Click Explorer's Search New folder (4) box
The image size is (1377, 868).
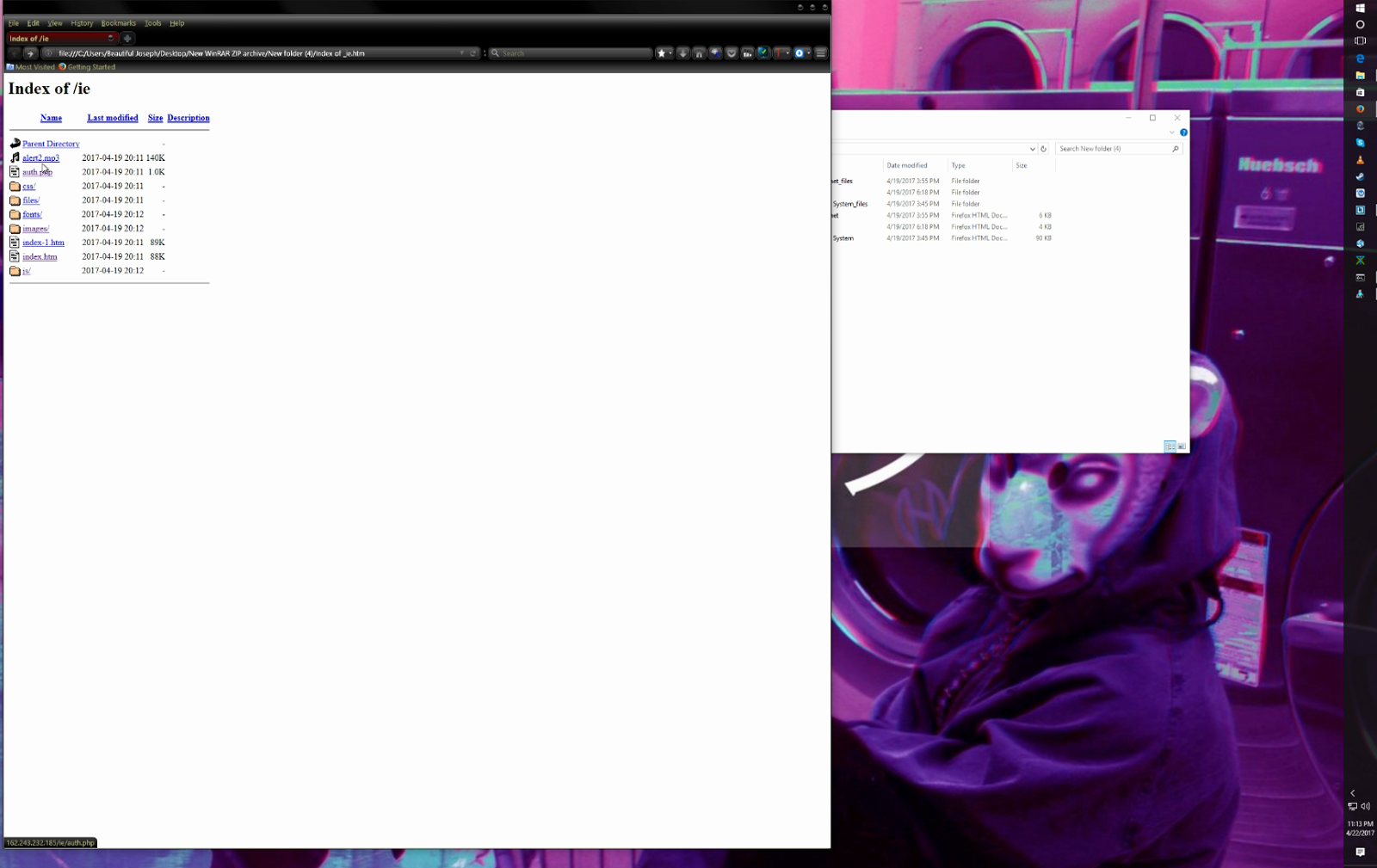(1118, 149)
